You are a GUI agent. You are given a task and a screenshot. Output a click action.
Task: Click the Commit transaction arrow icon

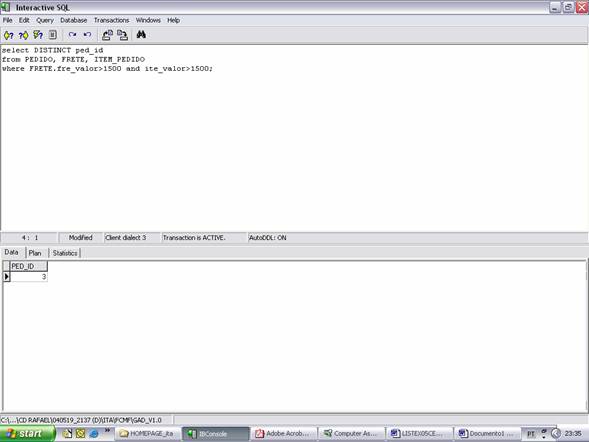[72, 35]
